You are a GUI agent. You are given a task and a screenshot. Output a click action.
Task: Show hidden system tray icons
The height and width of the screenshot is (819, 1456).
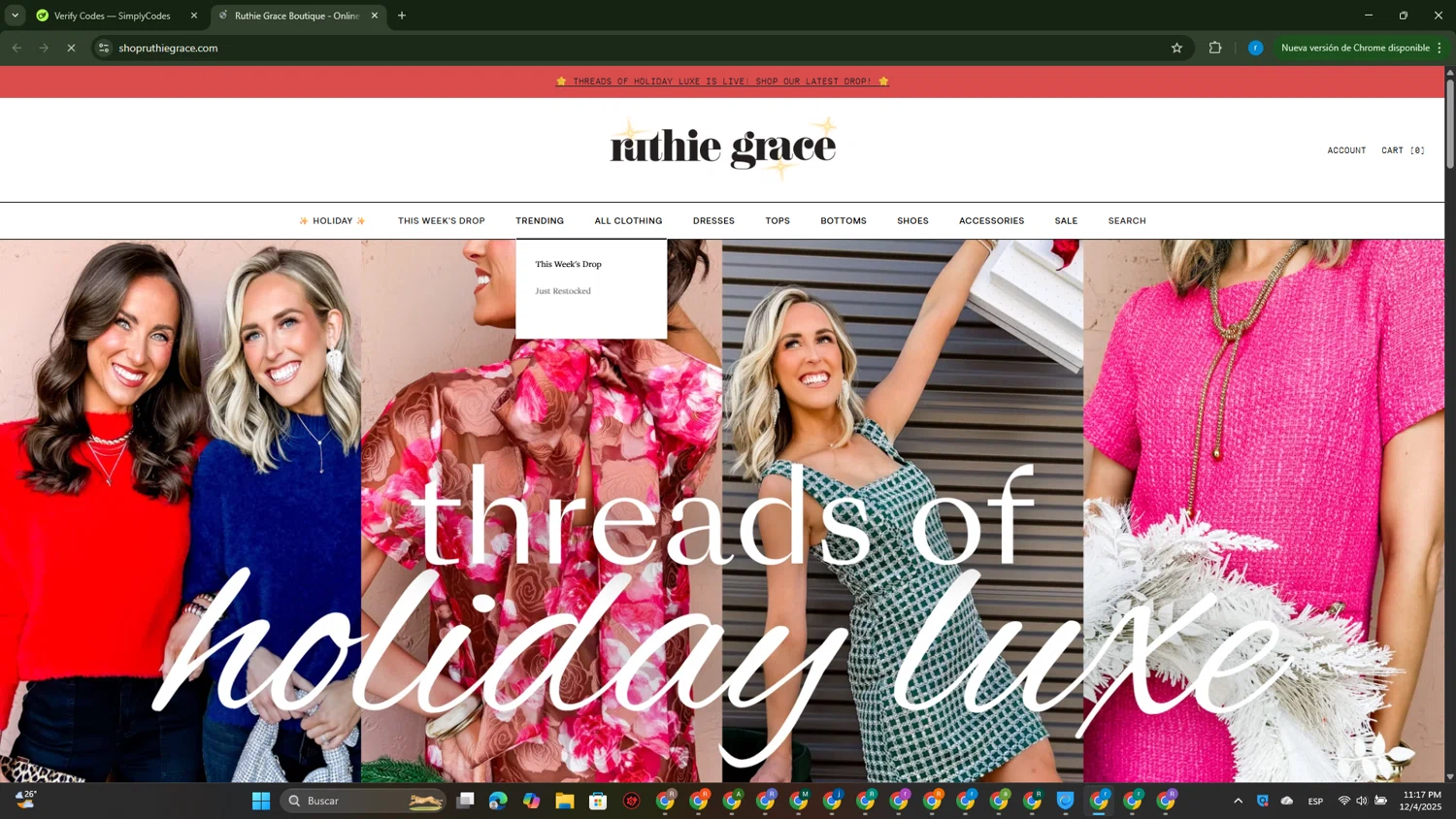[1238, 801]
